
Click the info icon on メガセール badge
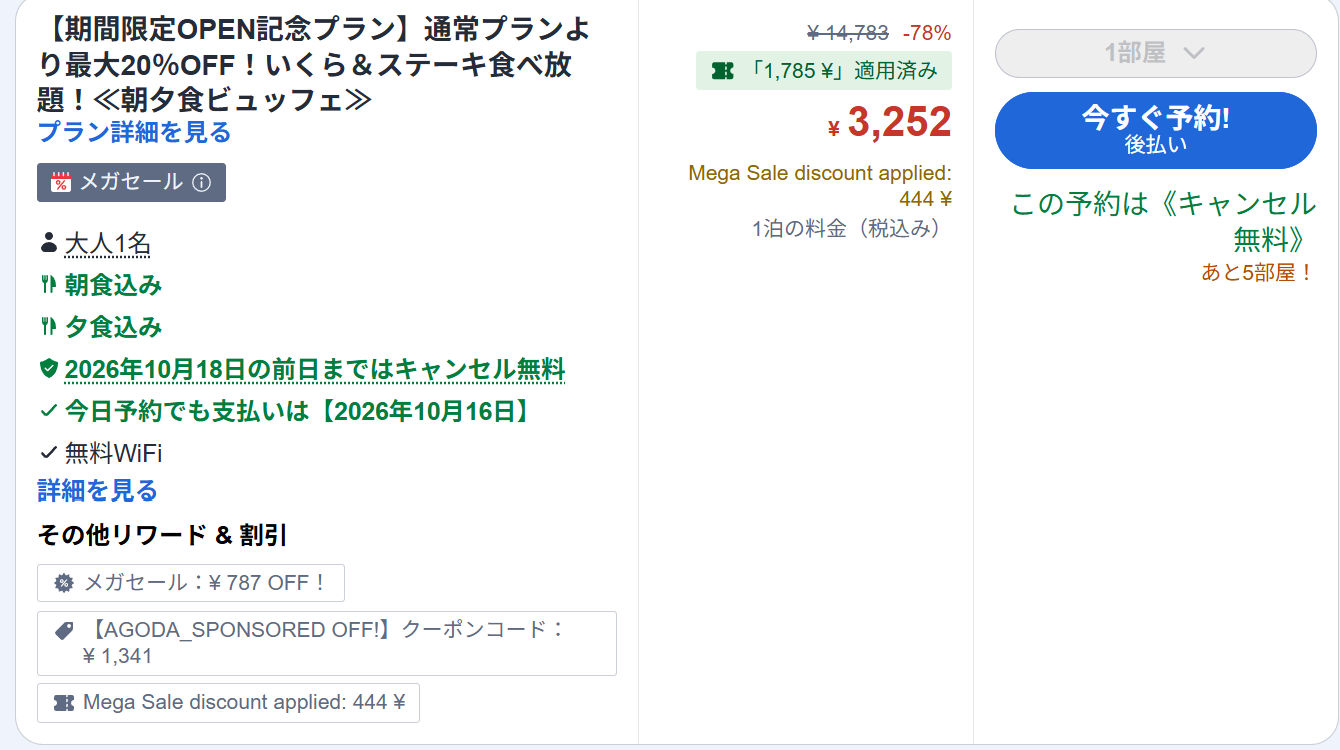pos(201,182)
